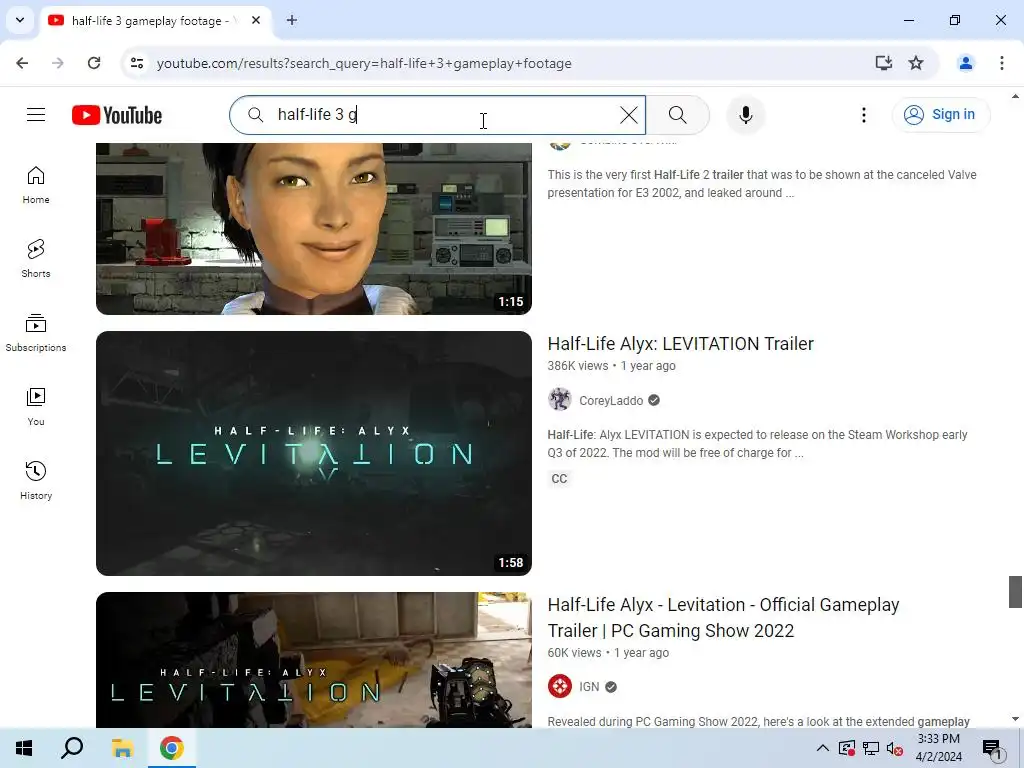Close the half-life 3 gameplay footage tab
This screenshot has height=768, width=1024.
point(256,20)
